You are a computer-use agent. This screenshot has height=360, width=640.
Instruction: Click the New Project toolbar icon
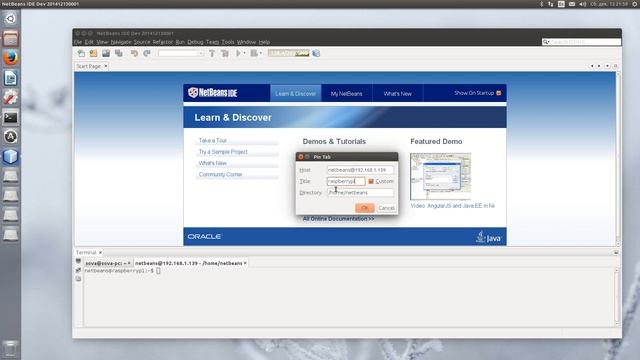93,53
